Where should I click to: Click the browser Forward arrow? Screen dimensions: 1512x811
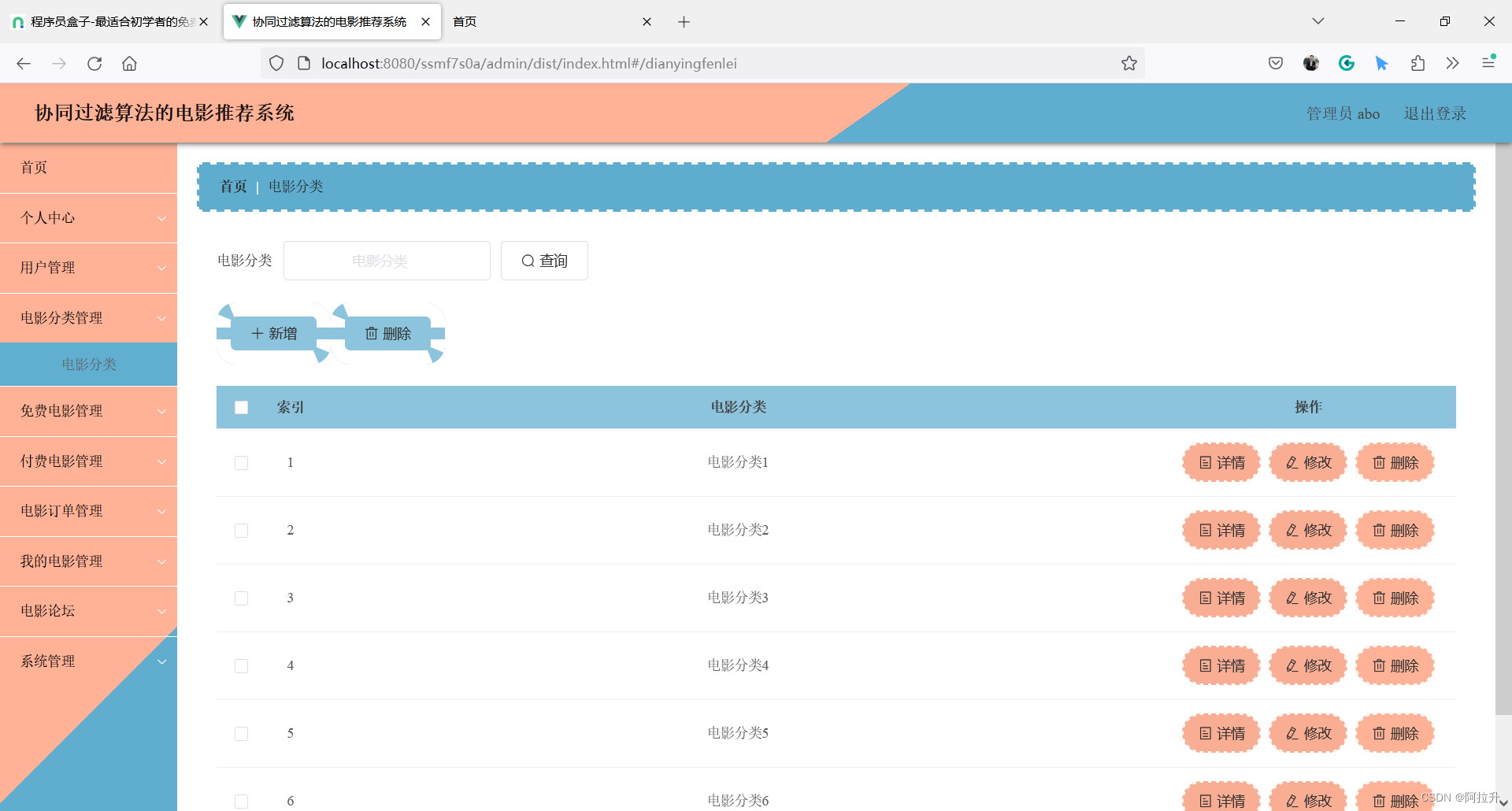pyautogui.click(x=59, y=64)
